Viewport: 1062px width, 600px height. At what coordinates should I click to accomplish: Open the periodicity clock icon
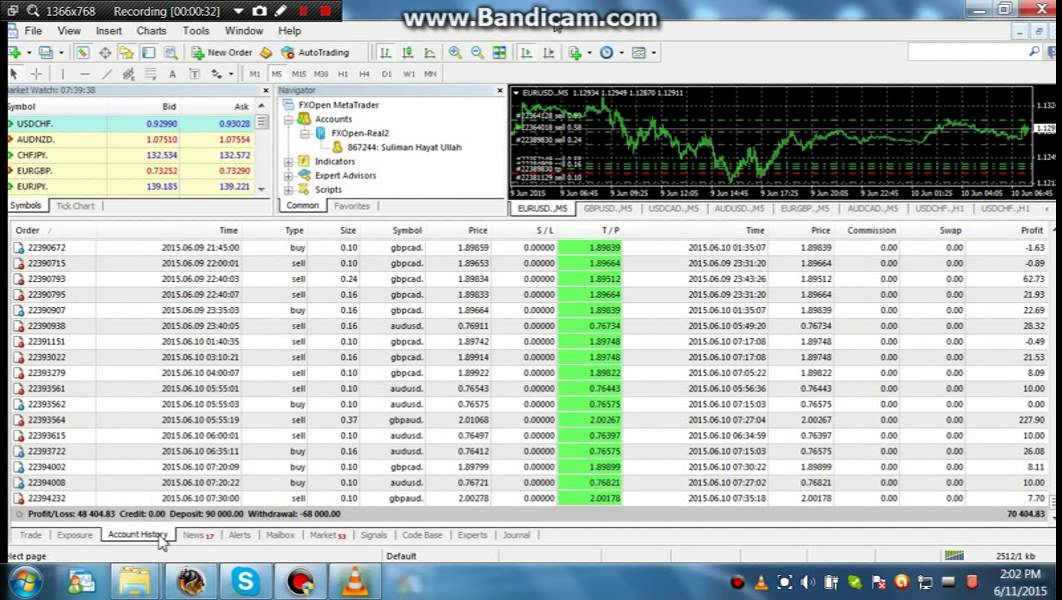606,52
